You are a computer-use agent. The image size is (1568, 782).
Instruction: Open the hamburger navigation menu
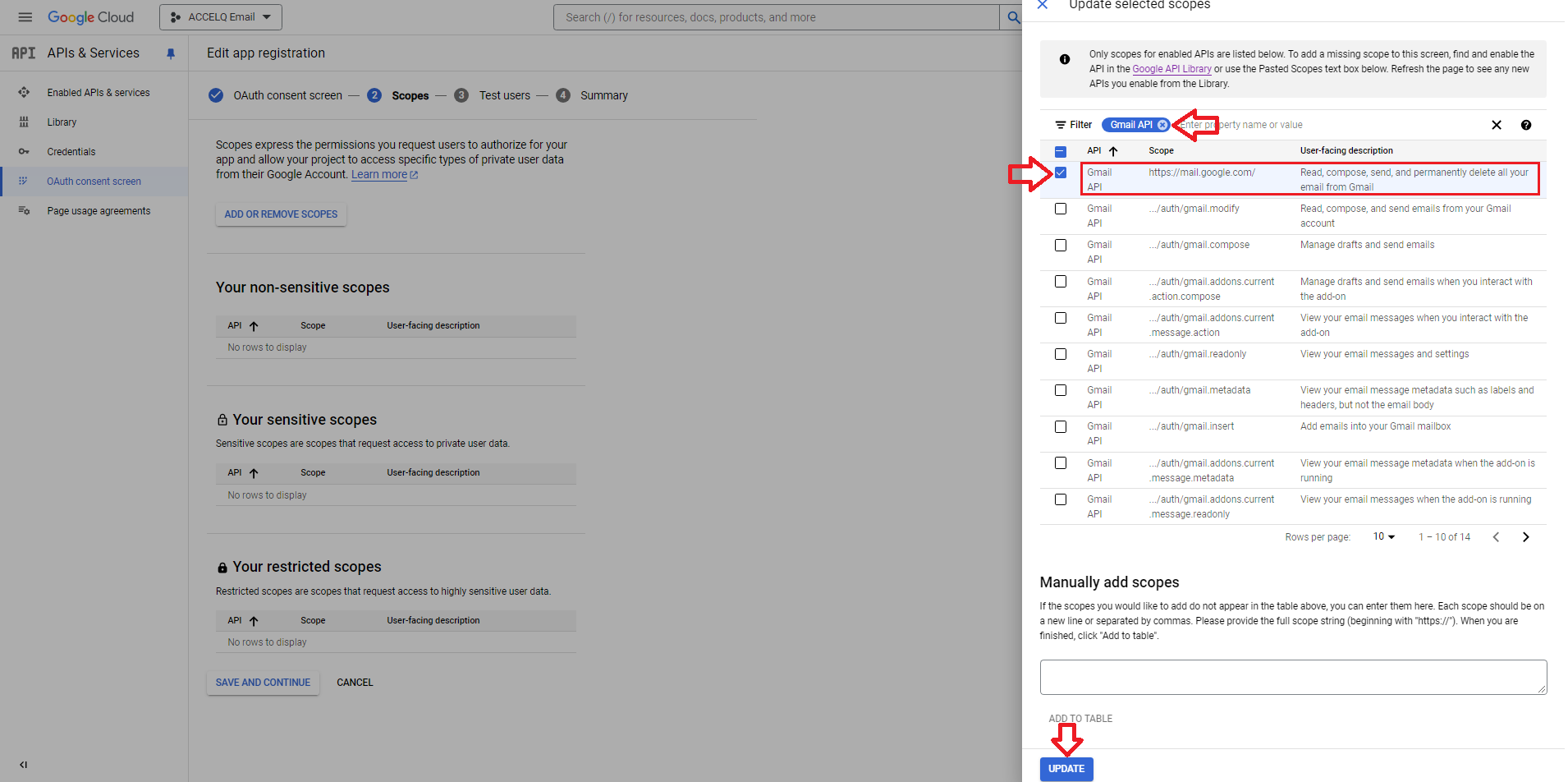tap(25, 17)
